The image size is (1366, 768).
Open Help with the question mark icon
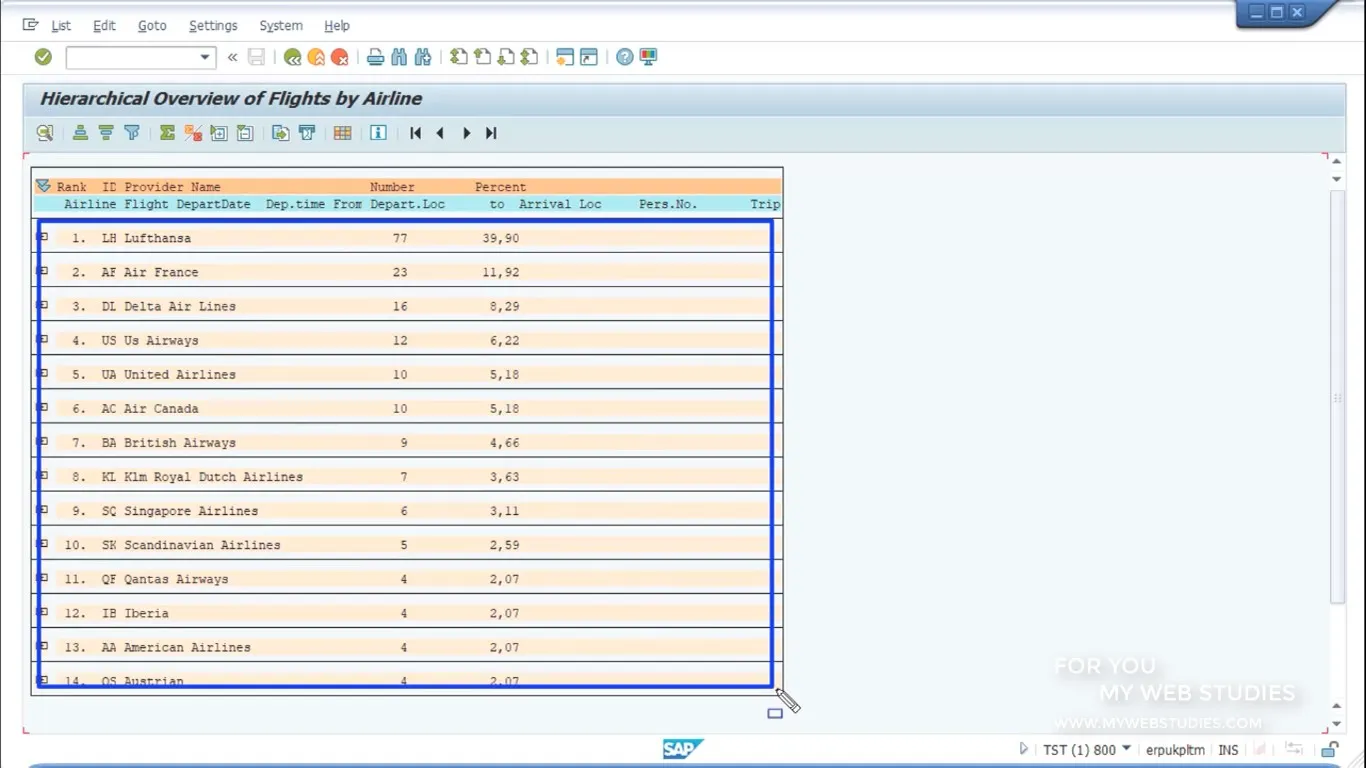(x=625, y=57)
